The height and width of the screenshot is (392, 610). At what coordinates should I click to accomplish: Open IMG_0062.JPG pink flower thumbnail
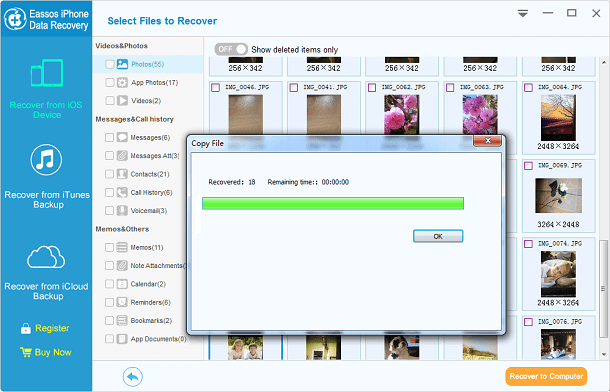(x=402, y=115)
